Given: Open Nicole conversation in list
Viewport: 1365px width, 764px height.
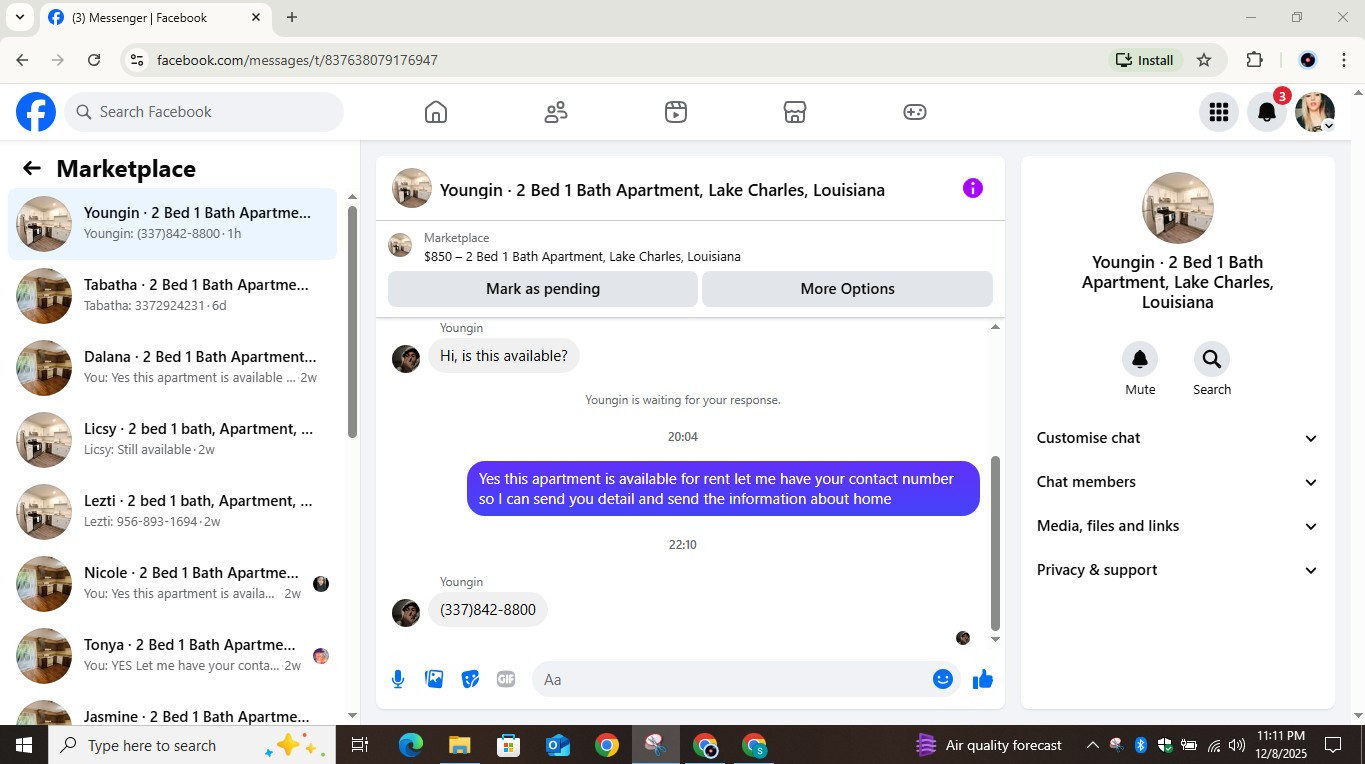Looking at the screenshot, I should [x=173, y=584].
